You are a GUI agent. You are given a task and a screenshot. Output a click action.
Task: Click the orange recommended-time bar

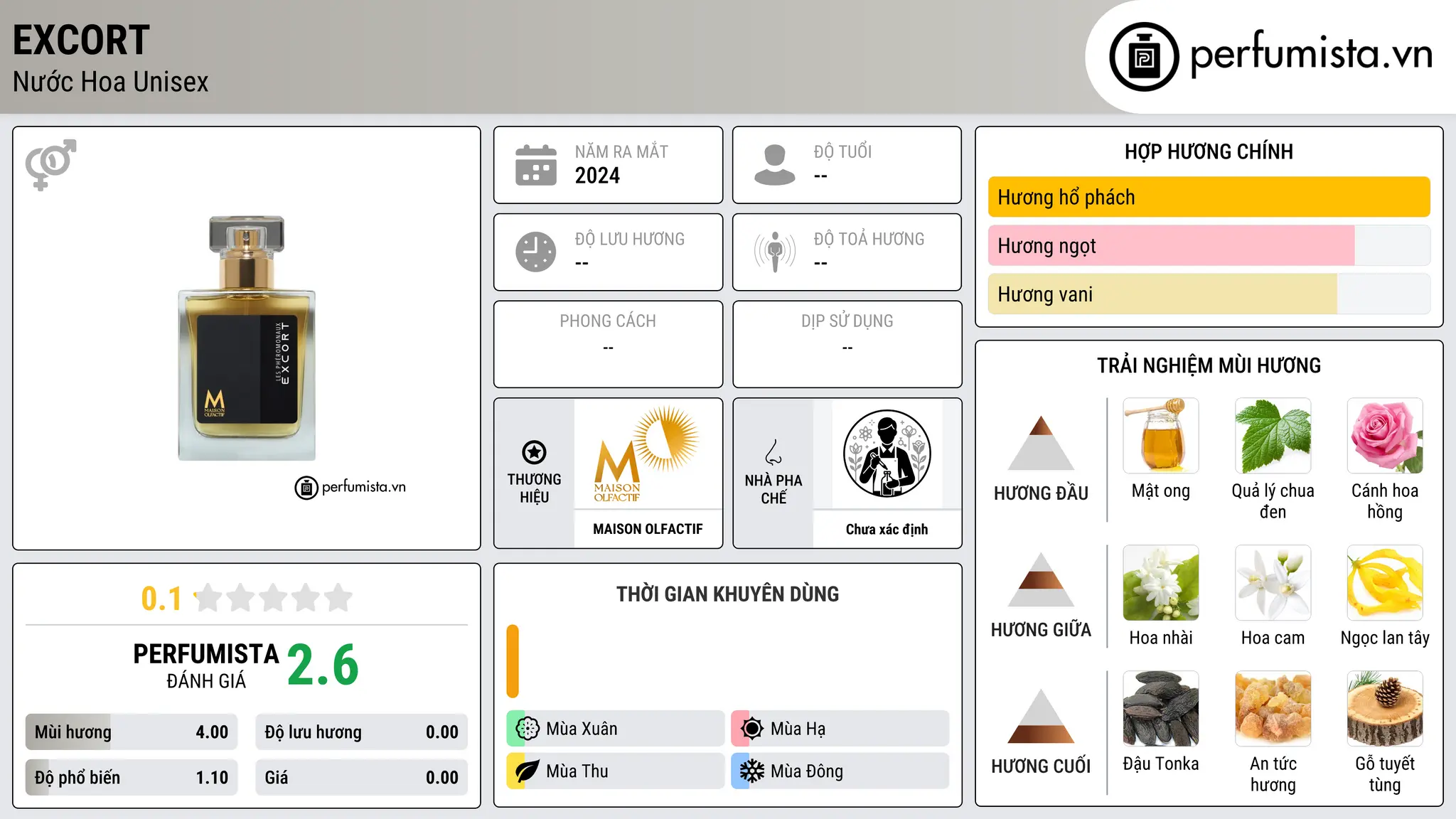[513, 661]
